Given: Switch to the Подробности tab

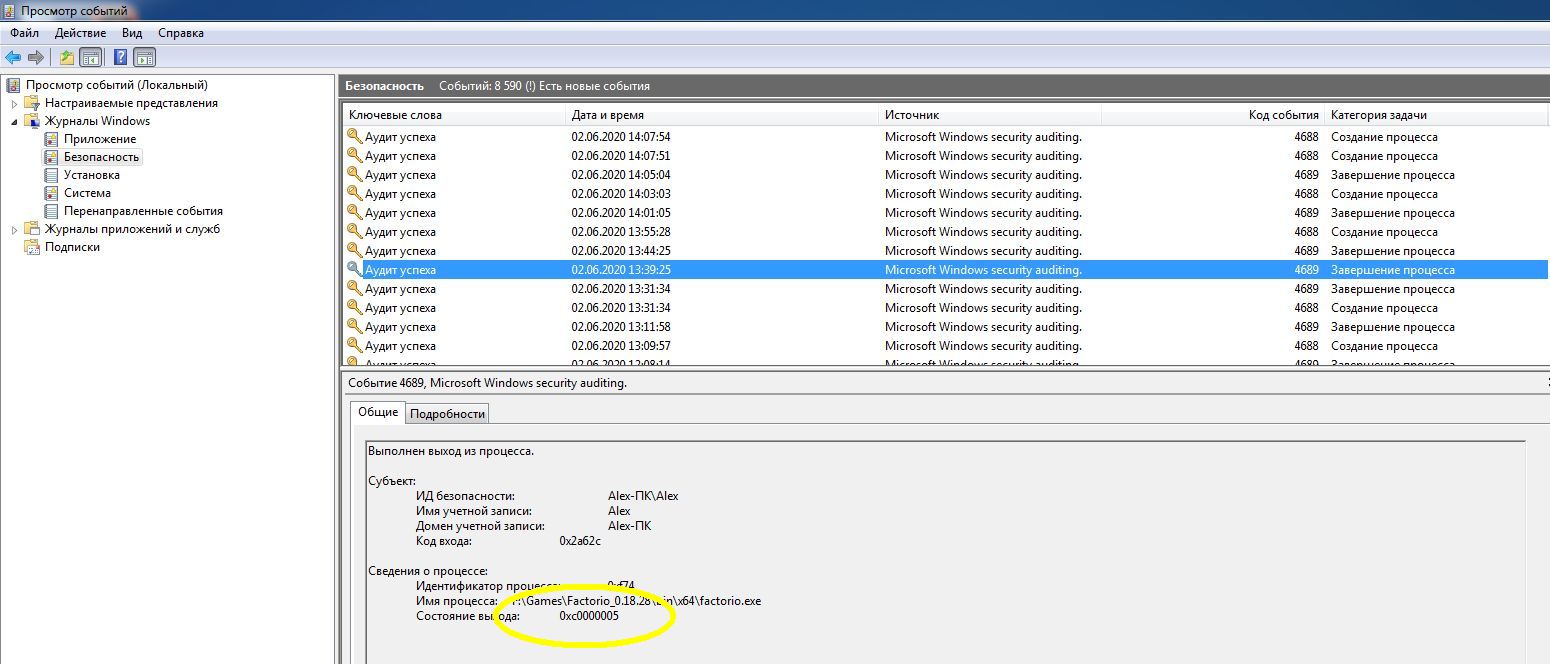Looking at the screenshot, I should coord(447,413).
